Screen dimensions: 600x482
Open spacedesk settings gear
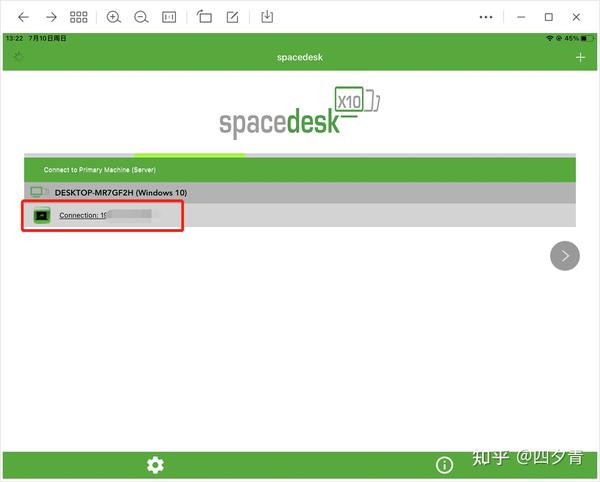155,465
